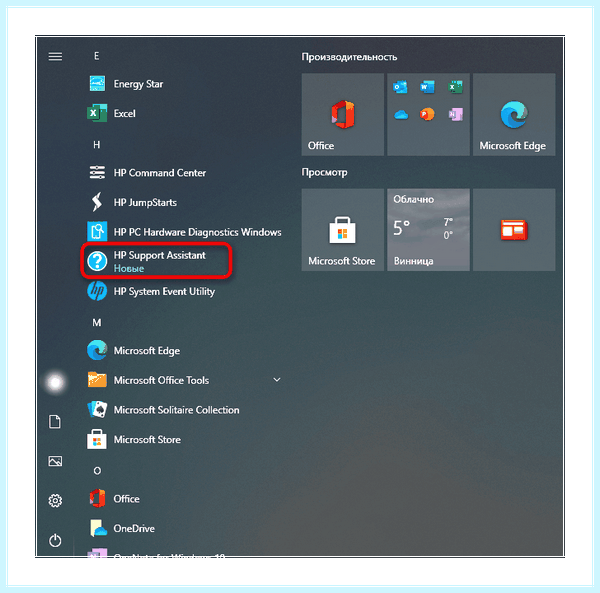Click the letter M group header
Screen dimensions: 600x593
coord(97,323)
